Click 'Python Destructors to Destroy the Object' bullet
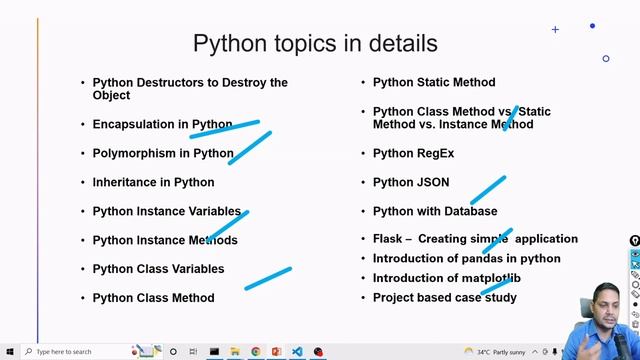The image size is (640, 360). pyautogui.click(x=190, y=89)
